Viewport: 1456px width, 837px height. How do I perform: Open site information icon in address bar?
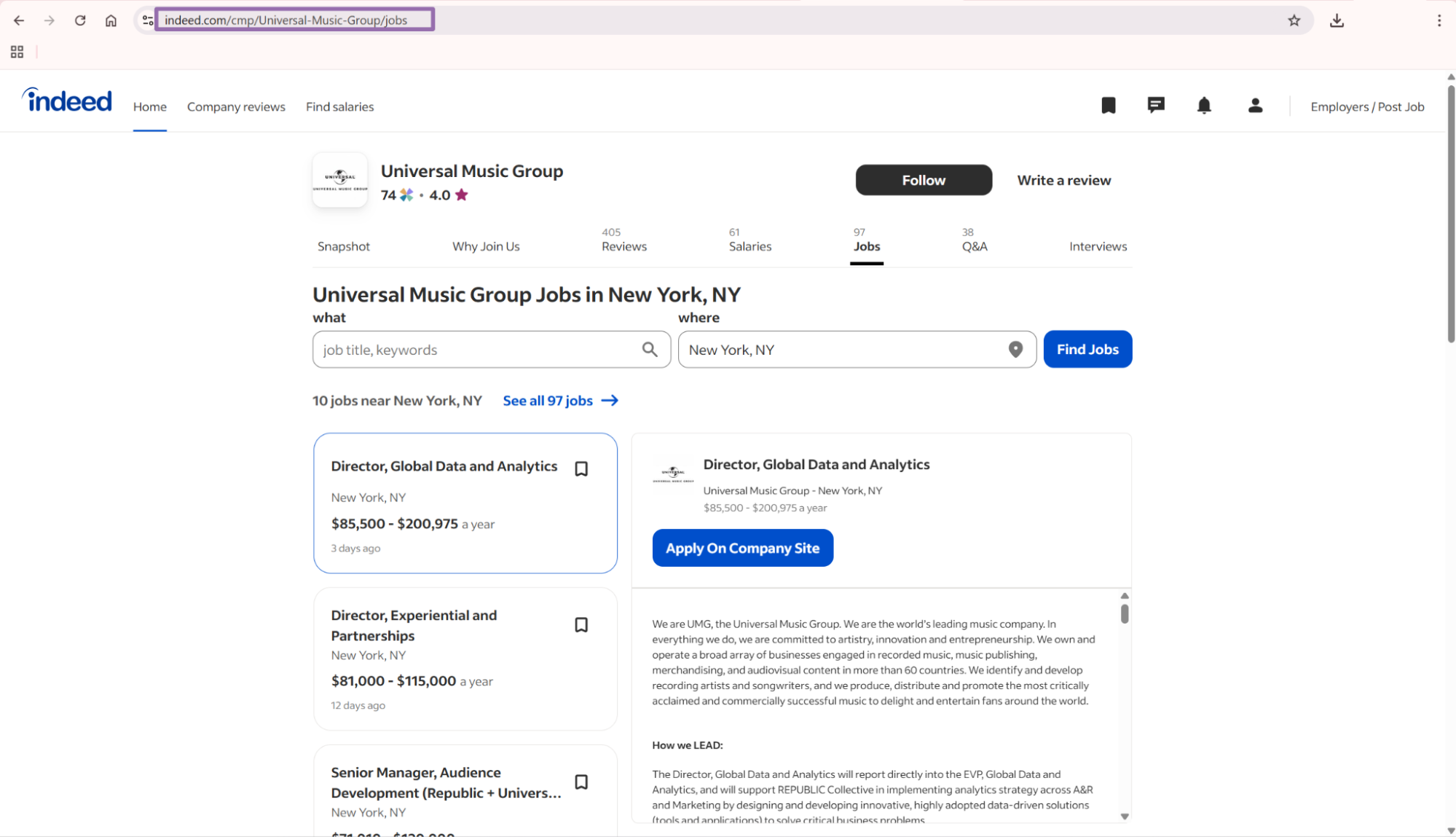coord(148,20)
